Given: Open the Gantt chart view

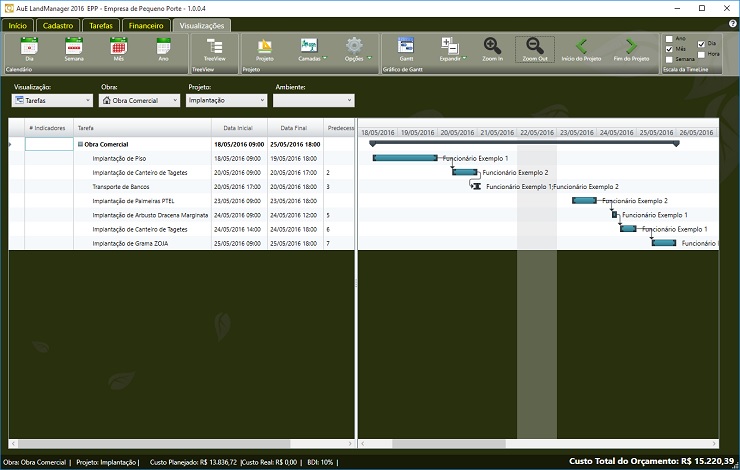Looking at the screenshot, I should [406, 49].
